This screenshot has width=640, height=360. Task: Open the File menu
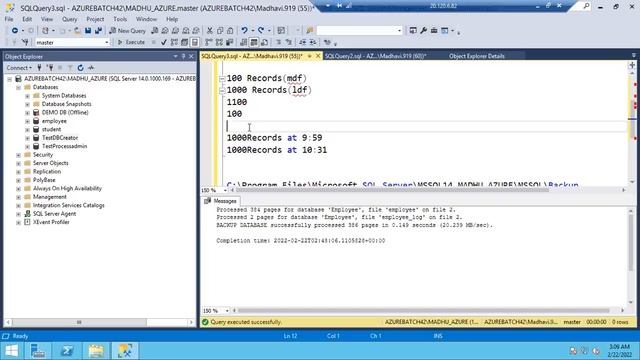9,19
